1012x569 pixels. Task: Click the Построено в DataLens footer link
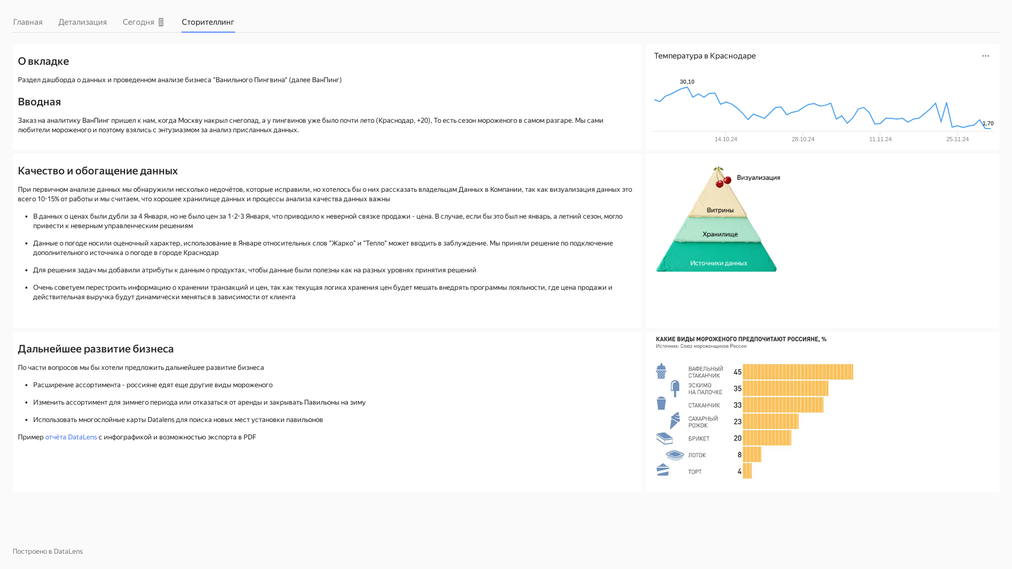(x=48, y=551)
